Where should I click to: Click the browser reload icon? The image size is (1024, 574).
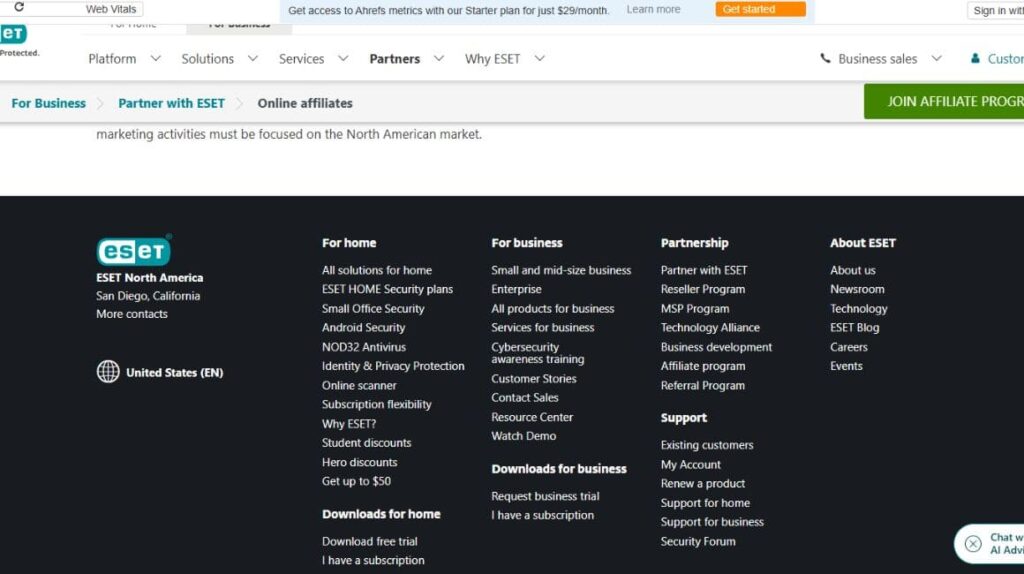pyautogui.click(x=19, y=7)
